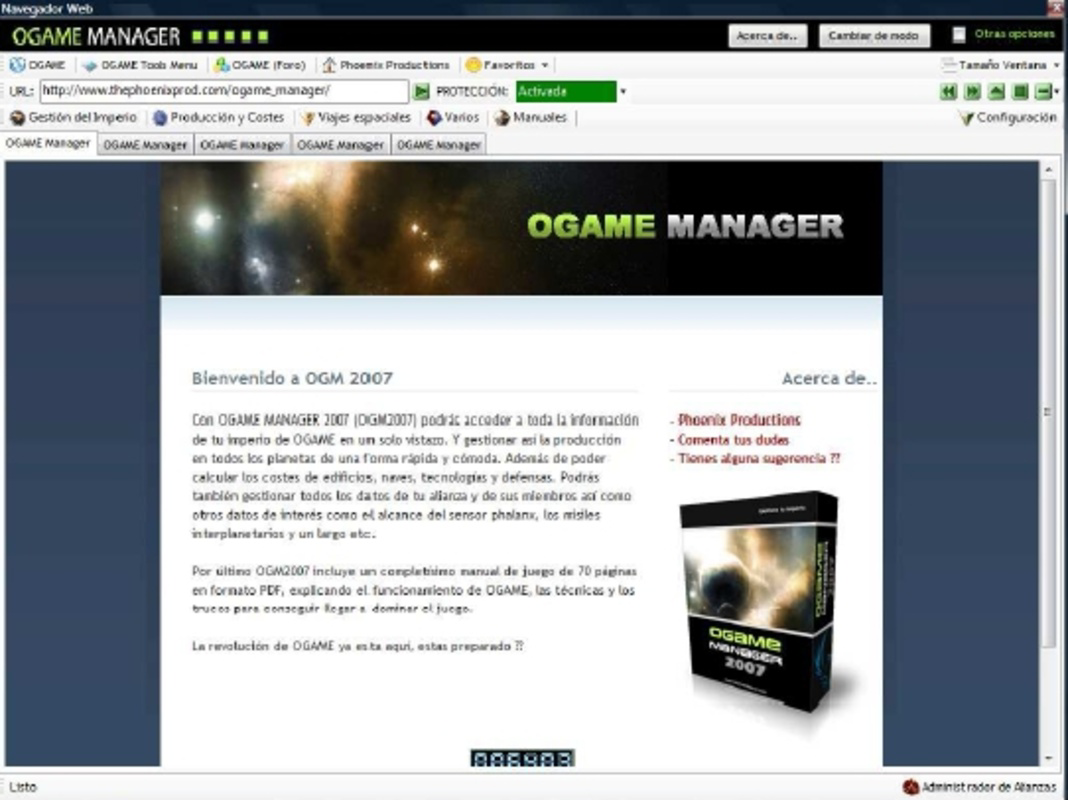
Task: Select the first active OGAME Manager tab
Action: coord(48,144)
